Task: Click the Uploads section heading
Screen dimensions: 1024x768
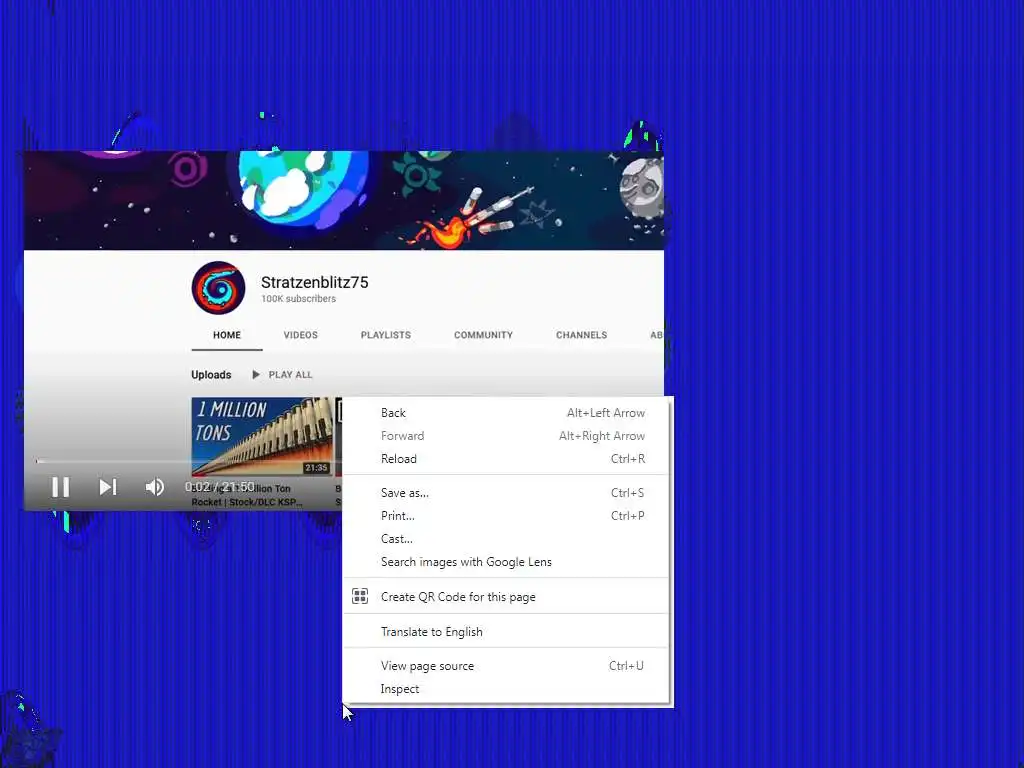Action: [x=211, y=374]
